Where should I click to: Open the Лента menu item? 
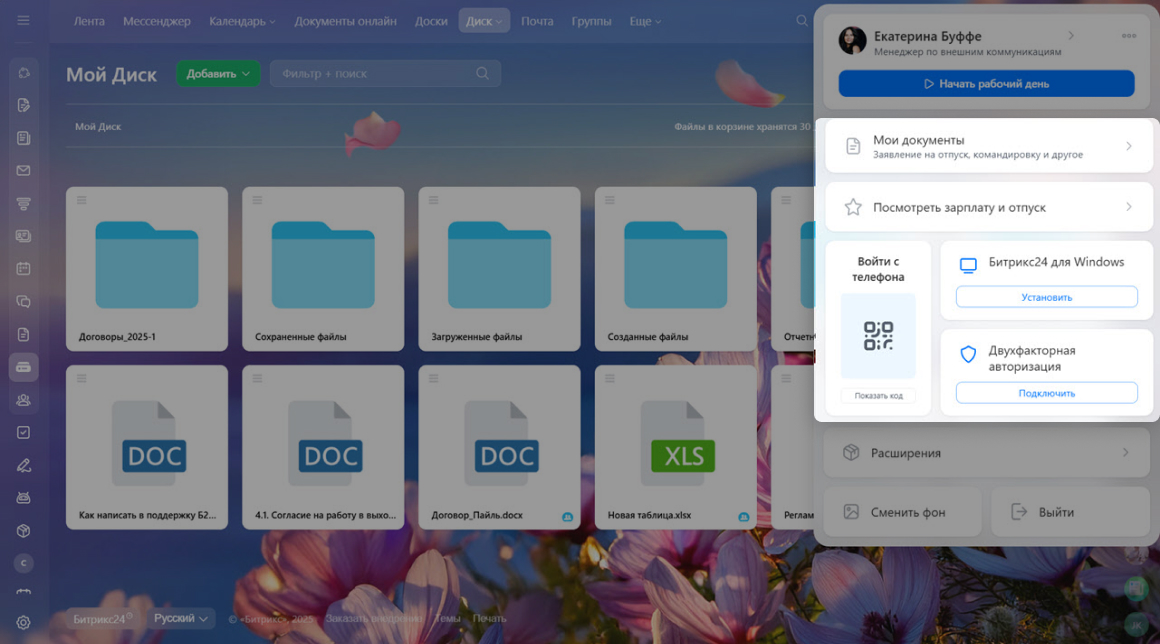coord(89,21)
